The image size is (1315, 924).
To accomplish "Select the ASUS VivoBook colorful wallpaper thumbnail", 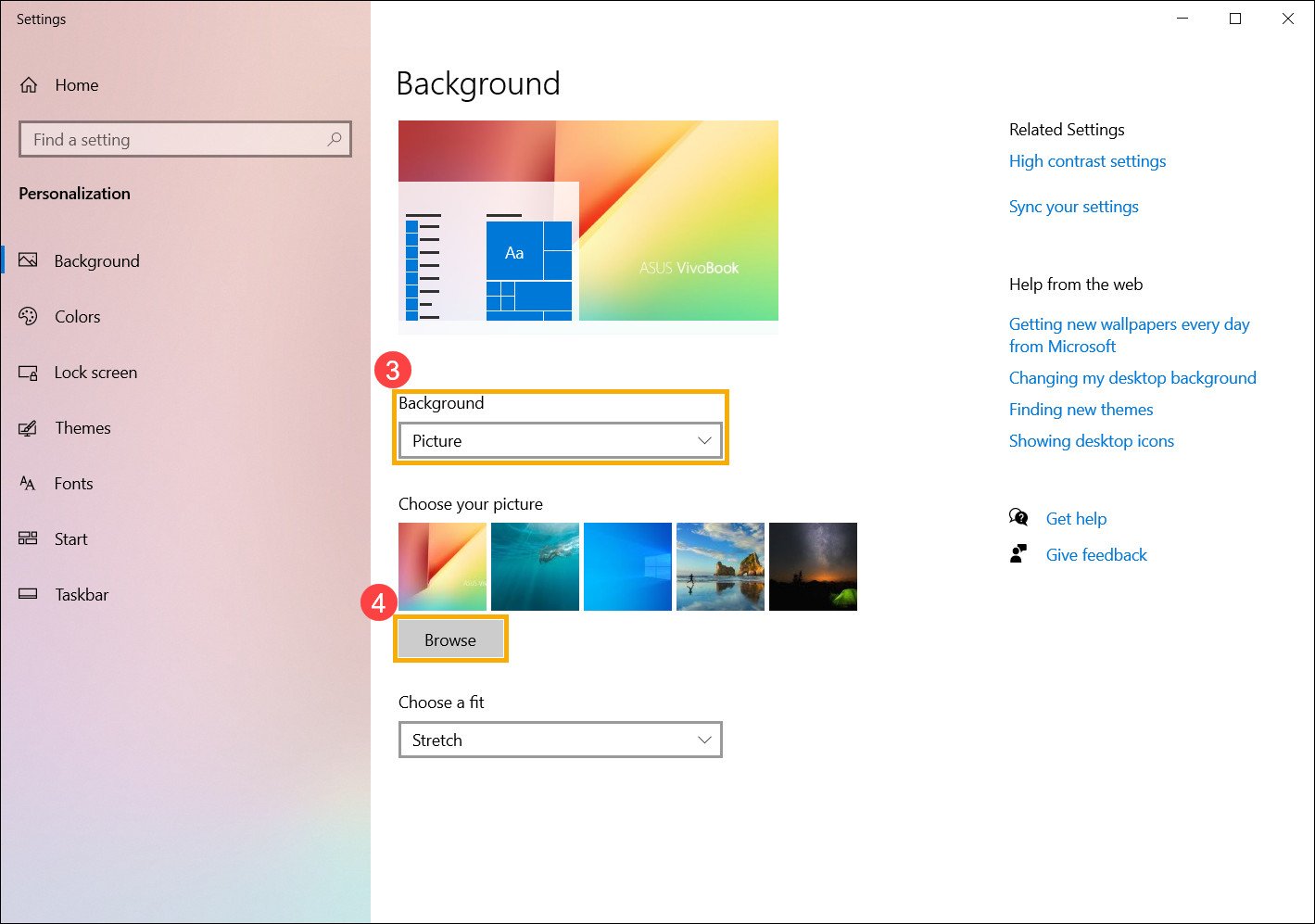I will point(442,566).
